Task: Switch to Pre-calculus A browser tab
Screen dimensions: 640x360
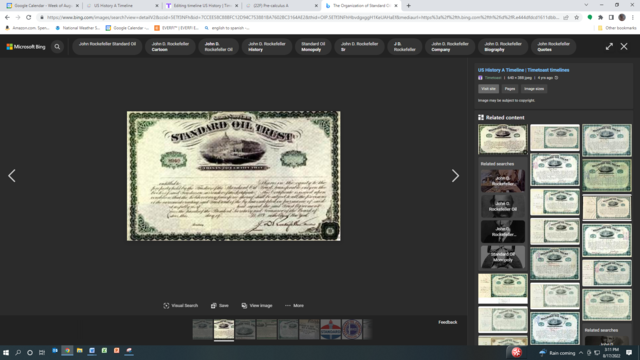Action: 281,6
